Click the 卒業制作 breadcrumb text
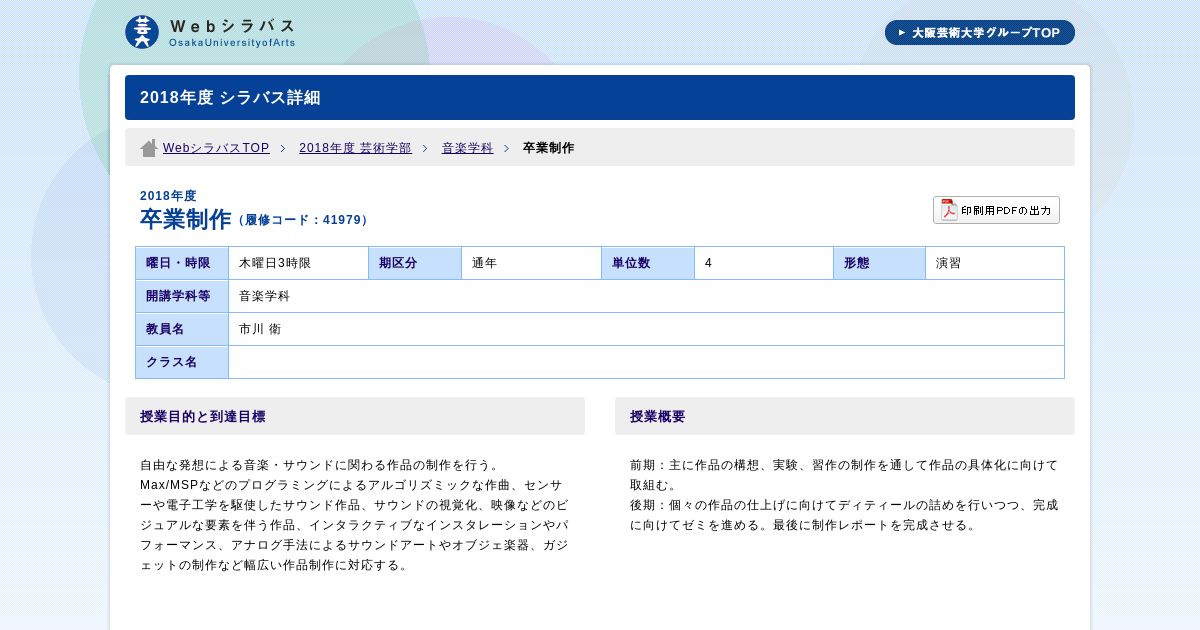The image size is (1200, 630). point(549,148)
